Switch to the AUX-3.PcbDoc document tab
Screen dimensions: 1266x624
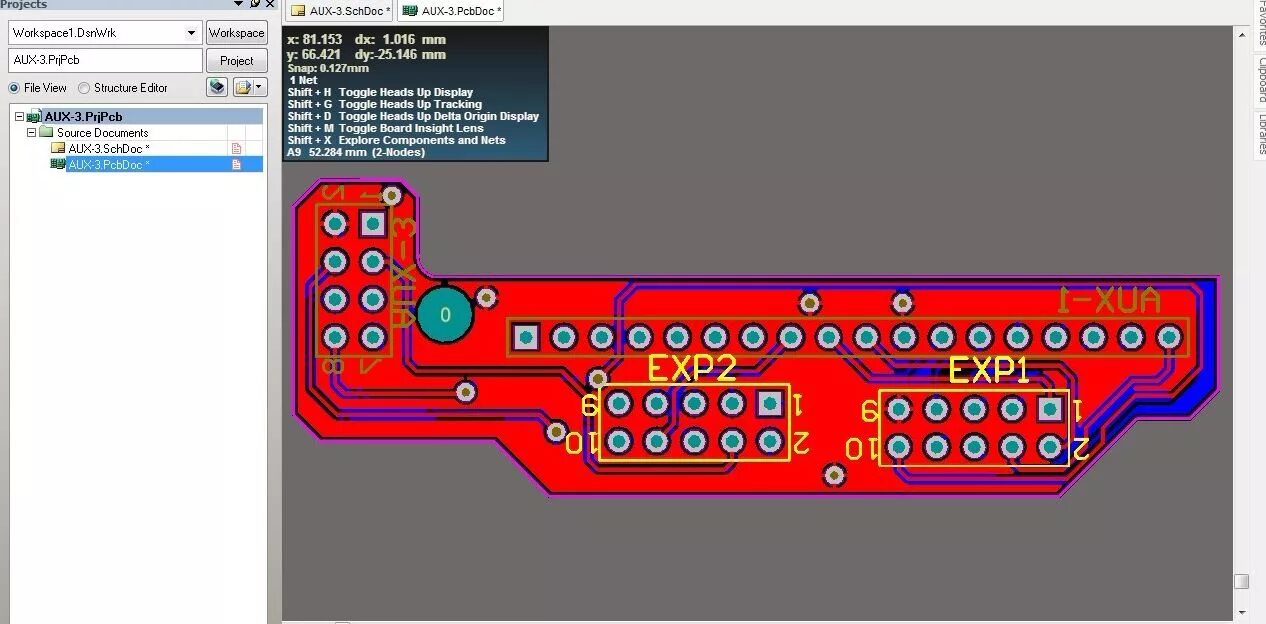[451, 11]
